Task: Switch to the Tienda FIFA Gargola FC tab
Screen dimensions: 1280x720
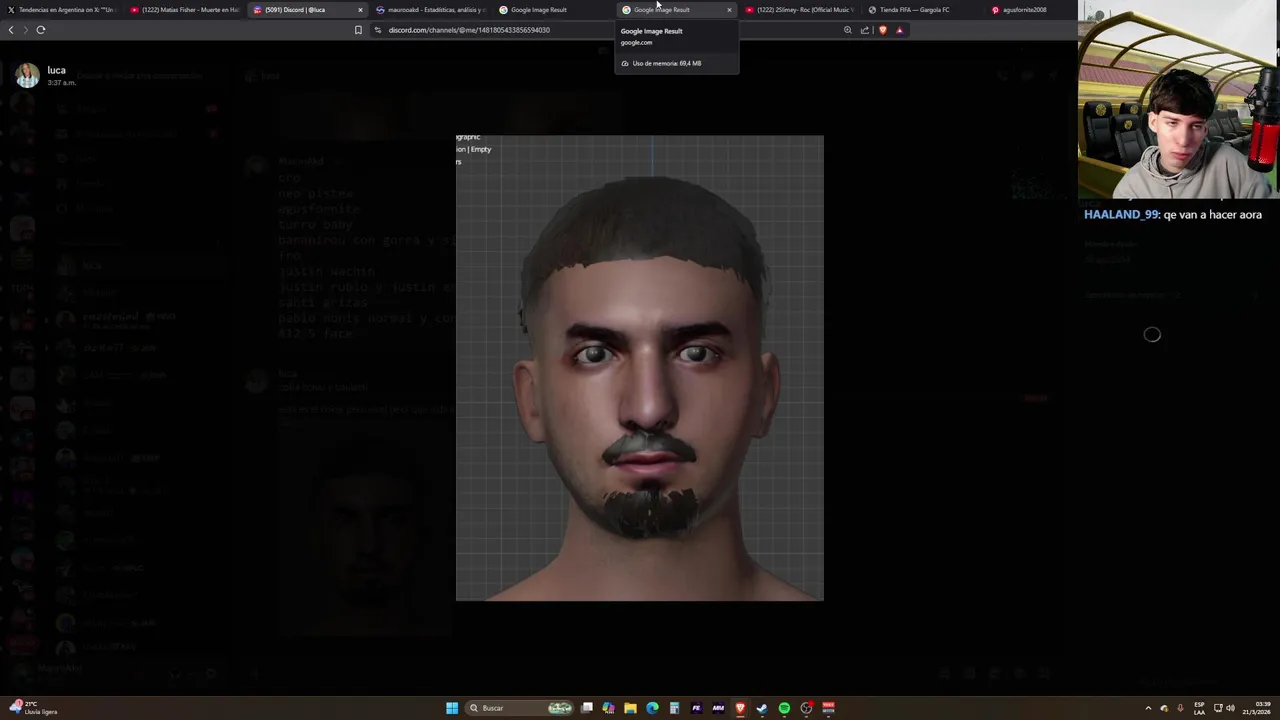Action: (922, 10)
